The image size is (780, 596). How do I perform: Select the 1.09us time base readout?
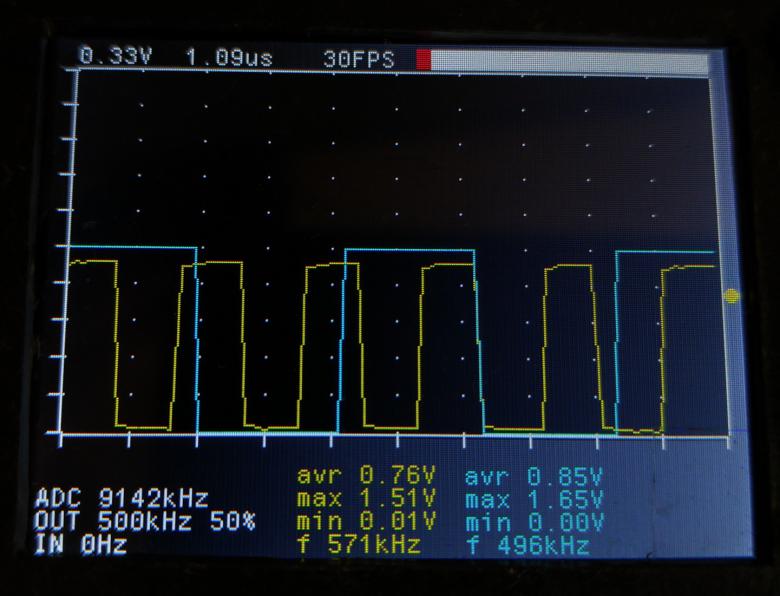229,58
